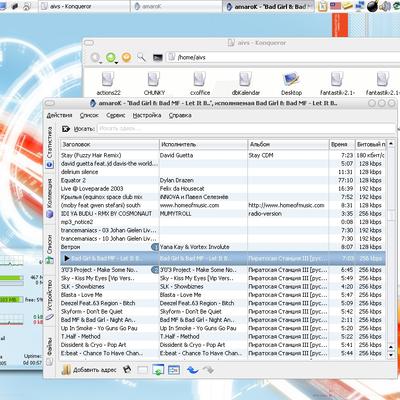This screenshot has width=400, height=400.
Task: Open the Справка menu
Action: click(180, 115)
